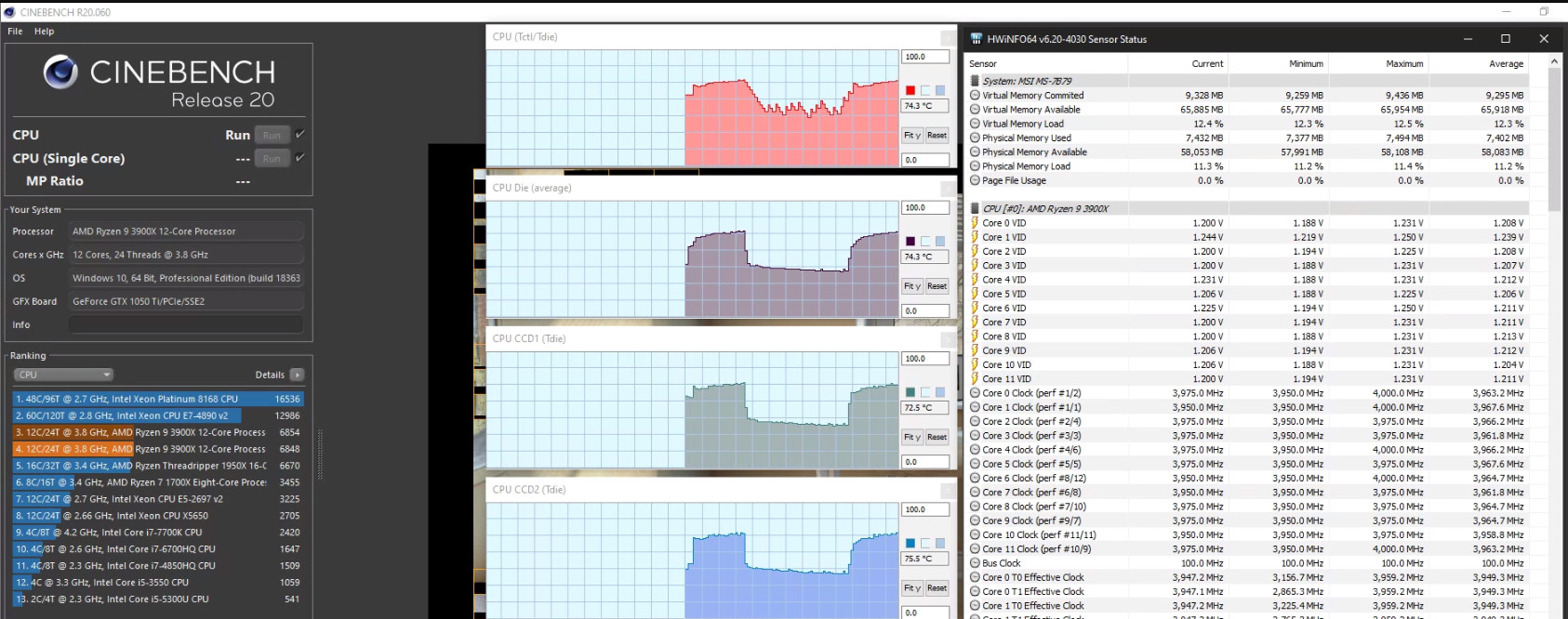The width and height of the screenshot is (1568, 619).
Task: Click the Current column header in HWiNFO
Action: (x=1178, y=64)
